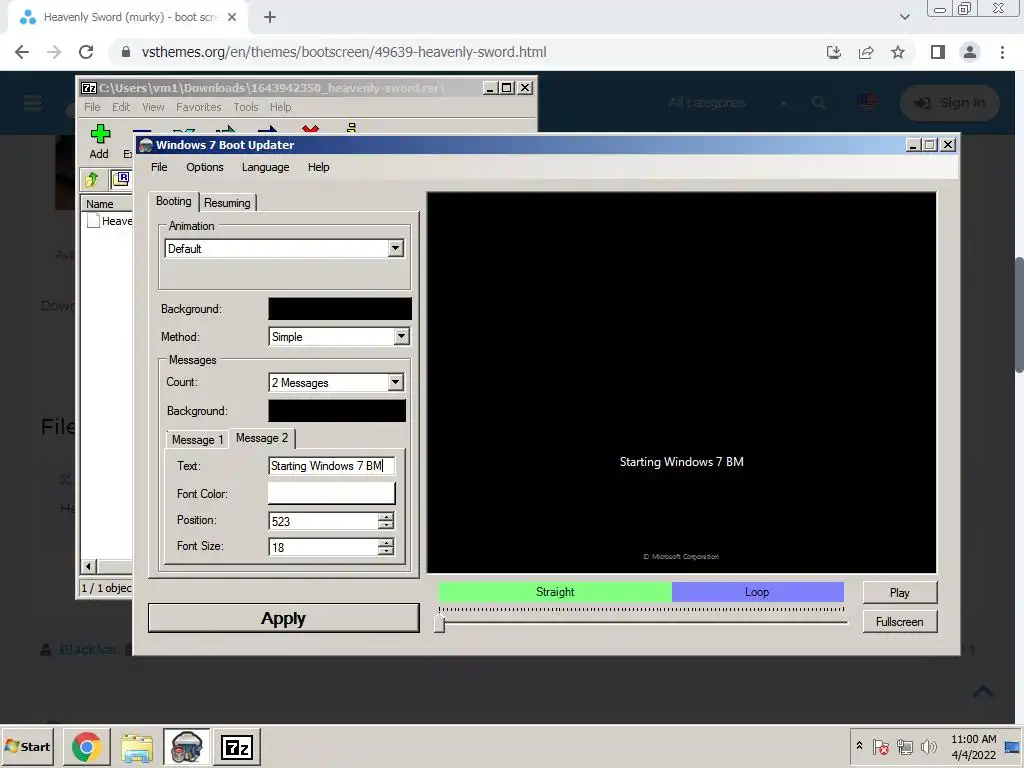Decrease the Font Size with down arrow
Viewport: 1024px width, 768px height.
pos(386,551)
